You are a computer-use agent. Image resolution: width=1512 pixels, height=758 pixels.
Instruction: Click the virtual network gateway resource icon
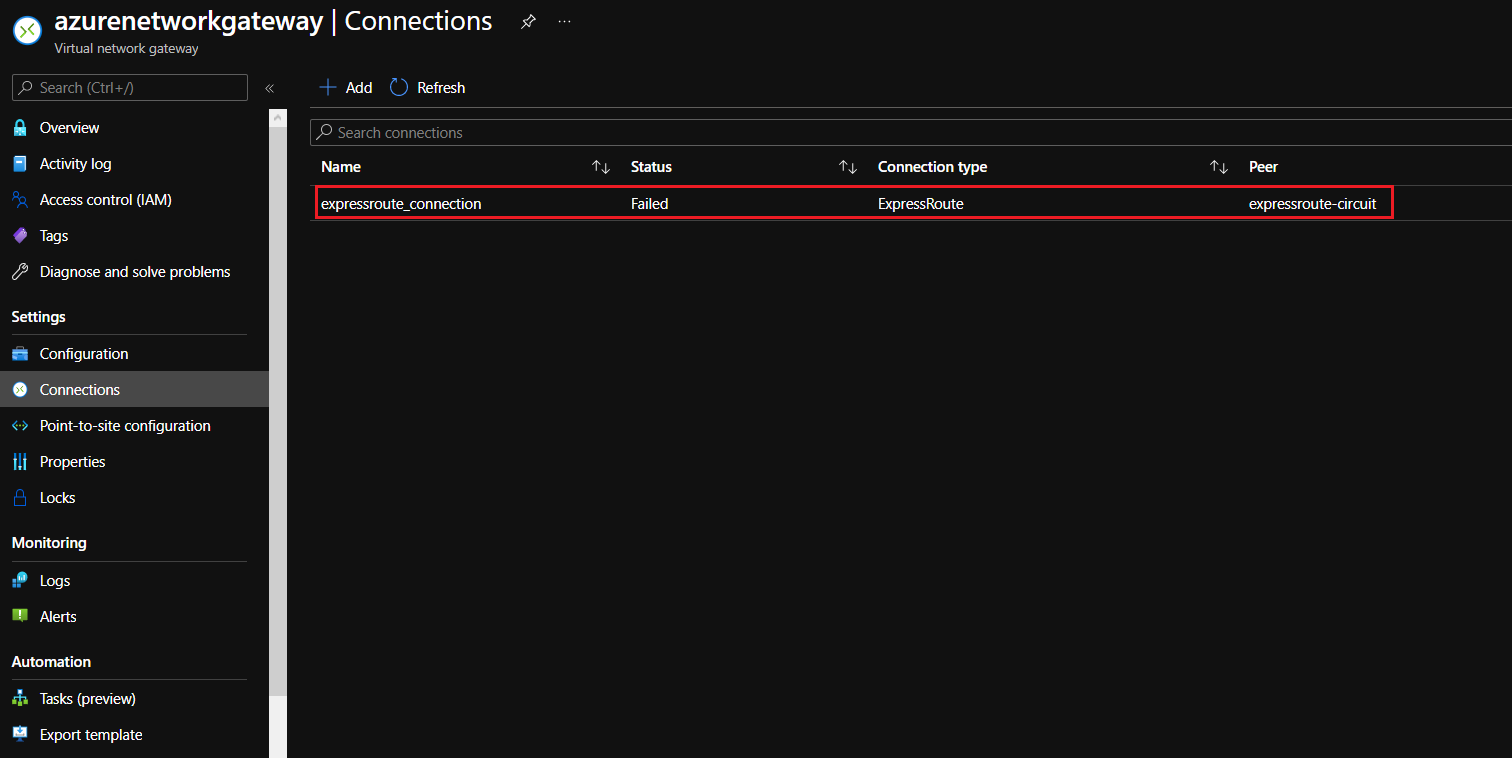(x=27, y=31)
